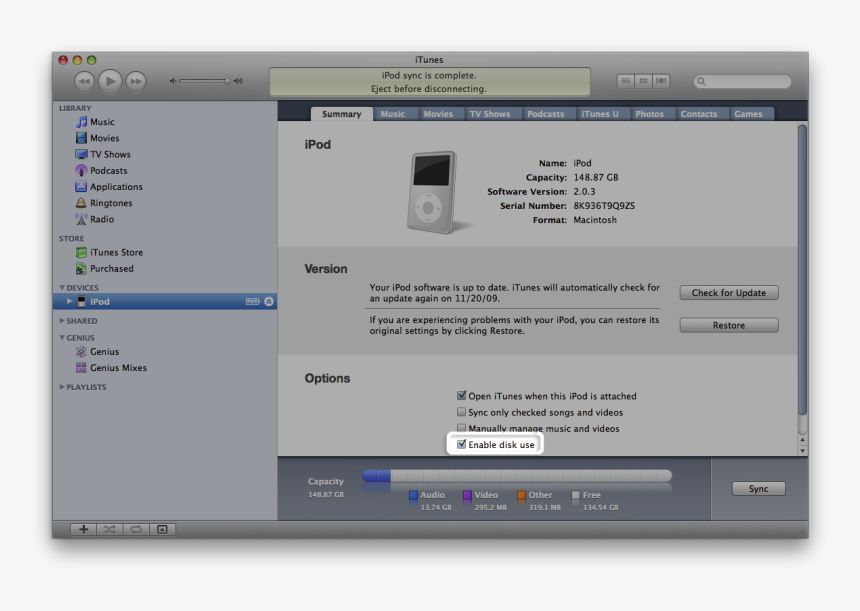The height and width of the screenshot is (611, 860).
Task: Click Check for Update
Action: [x=728, y=292]
